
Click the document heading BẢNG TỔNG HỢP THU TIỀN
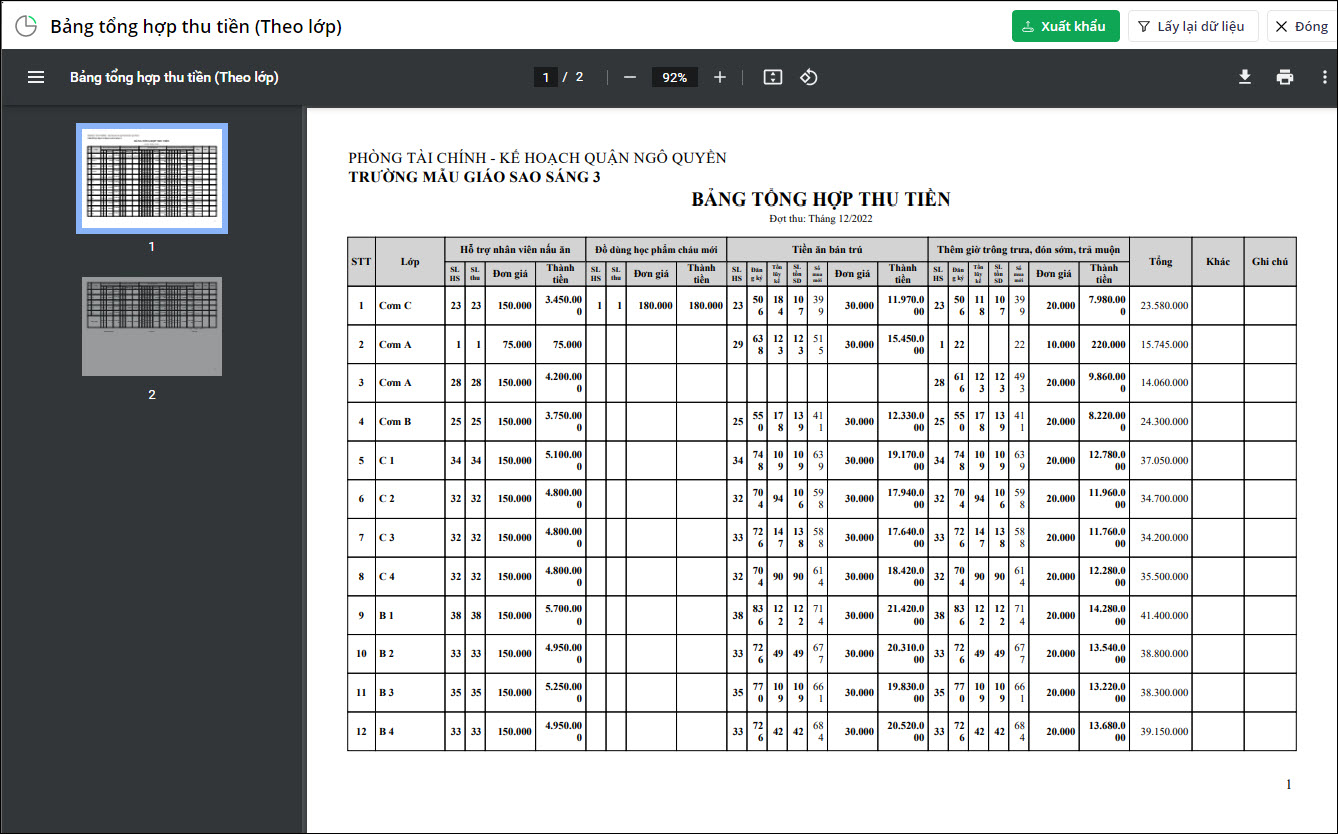click(x=821, y=199)
